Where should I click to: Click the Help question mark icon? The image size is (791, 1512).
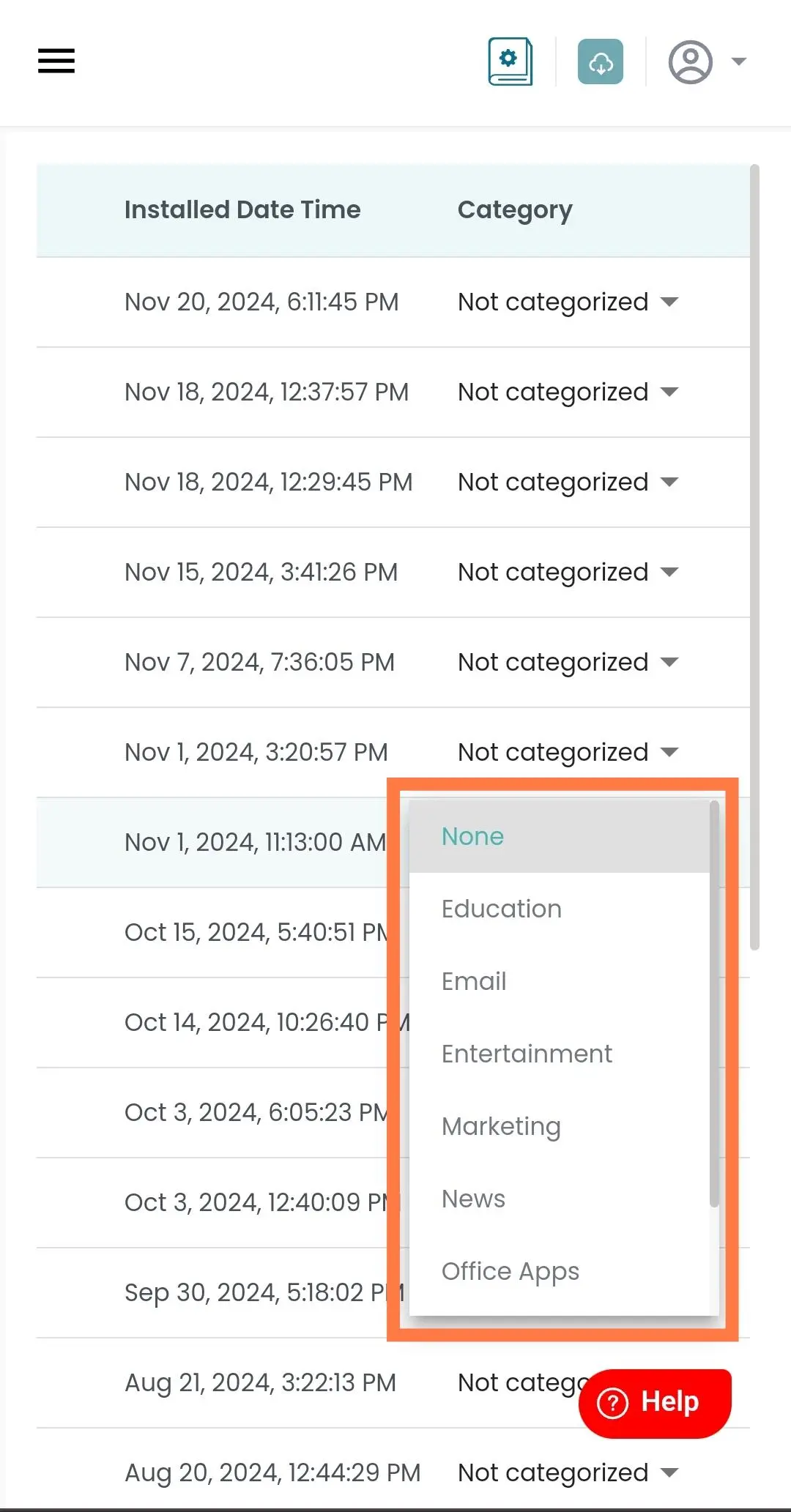[613, 1403]
